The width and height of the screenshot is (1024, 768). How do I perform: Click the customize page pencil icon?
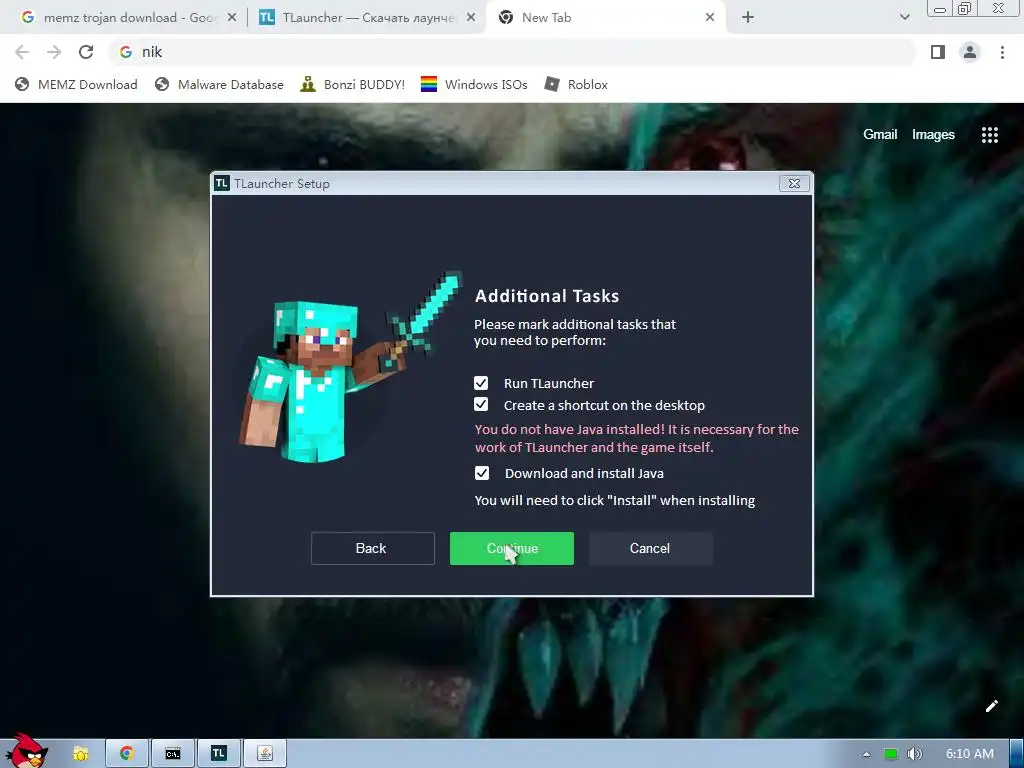pos(991,706)
